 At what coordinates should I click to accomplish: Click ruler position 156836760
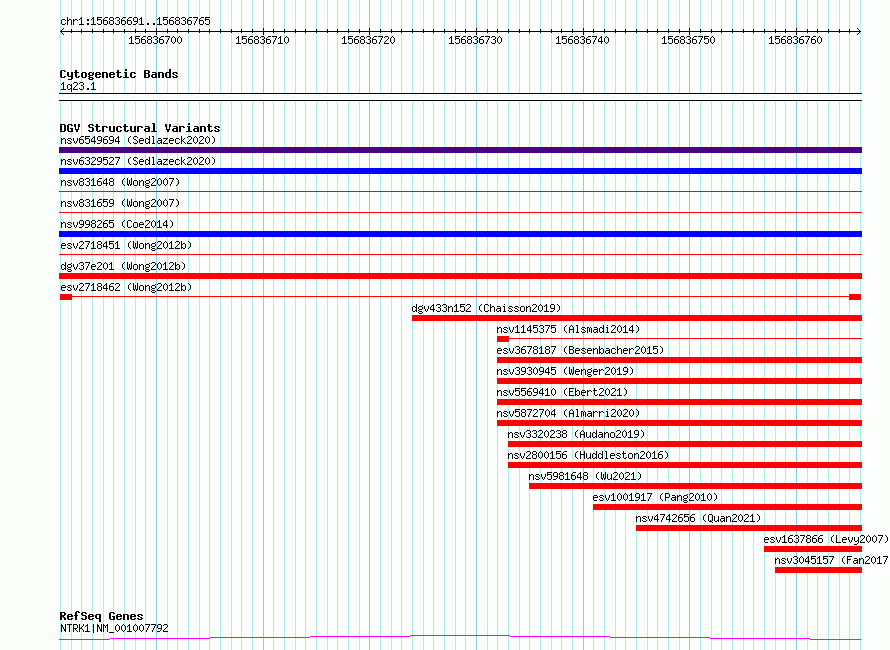[795, 40]
